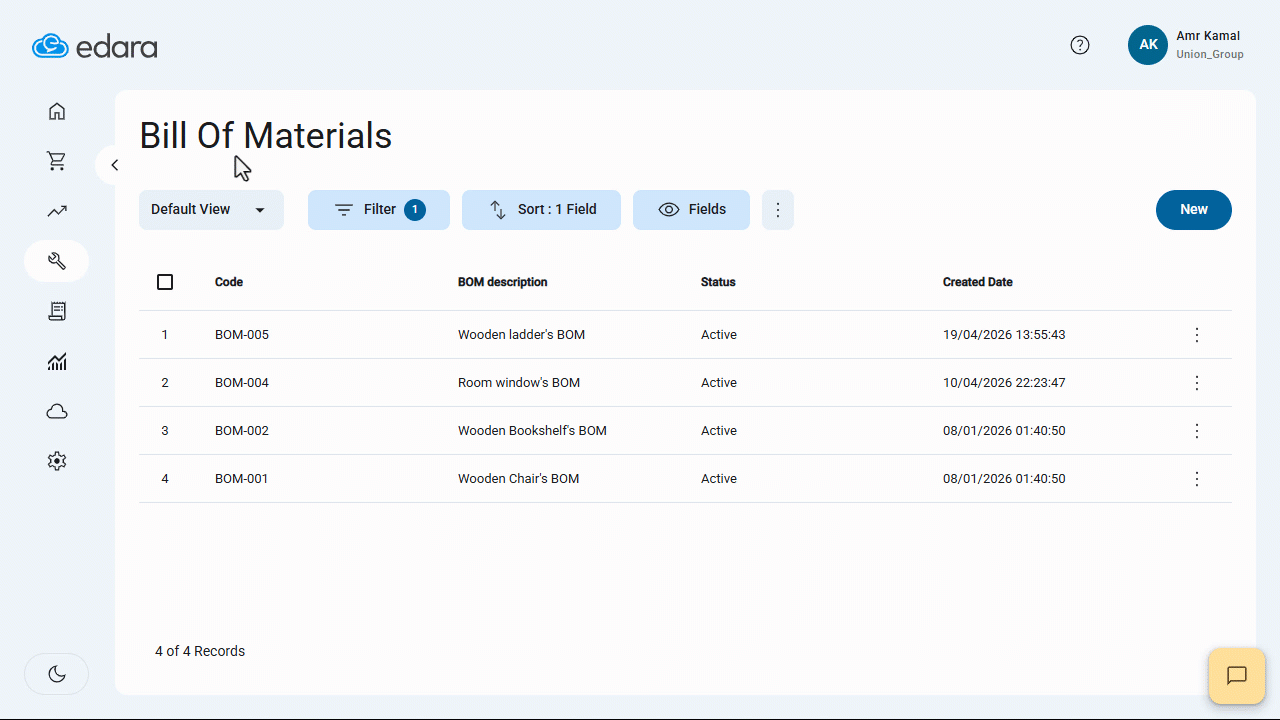
Task: Open the cloud sidebar icon
Action: click(x=57, y=412)
